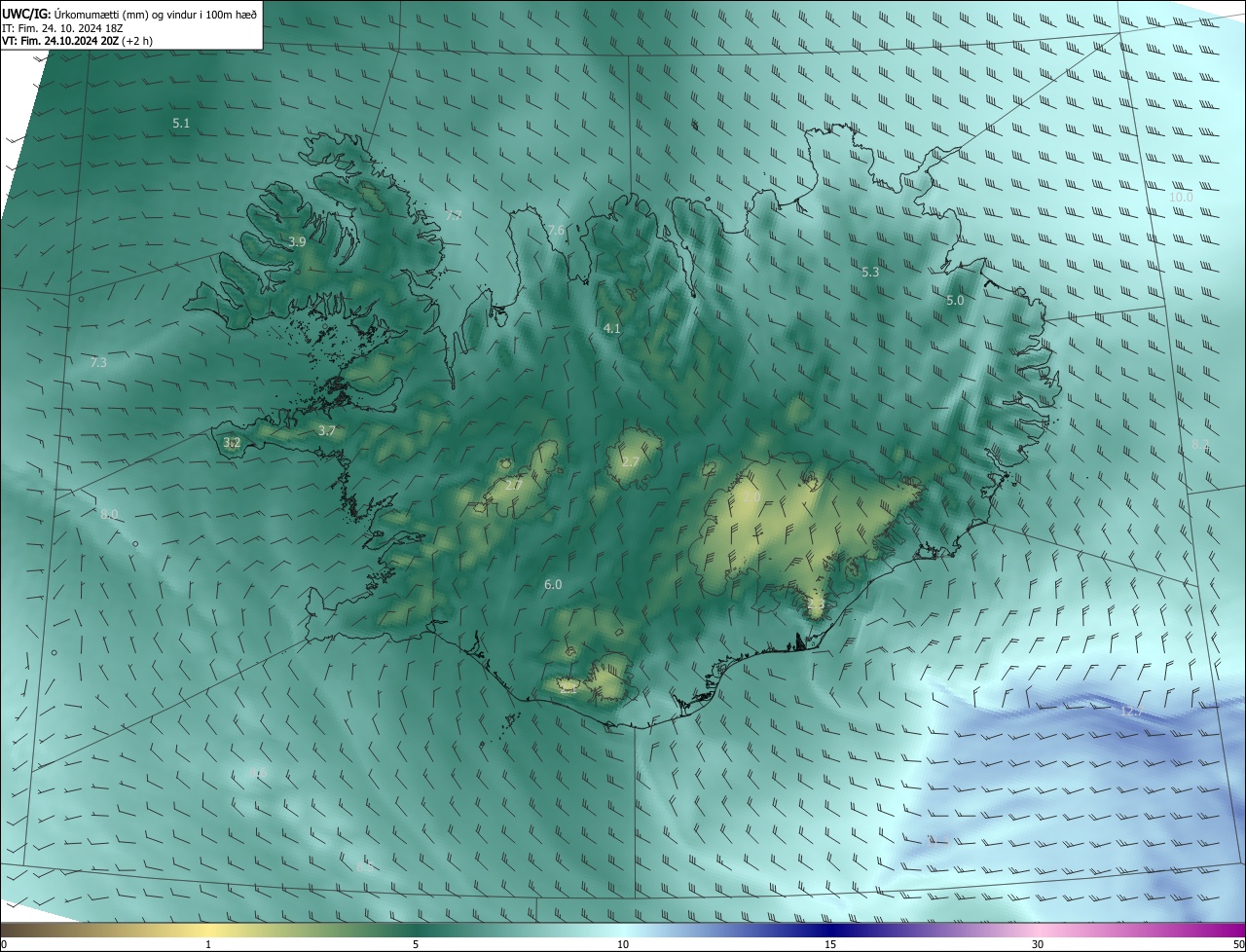This screenshot has width=1246, height=952.
Task: Click the 10 tick on the color scale
Action: click(623, 944)
